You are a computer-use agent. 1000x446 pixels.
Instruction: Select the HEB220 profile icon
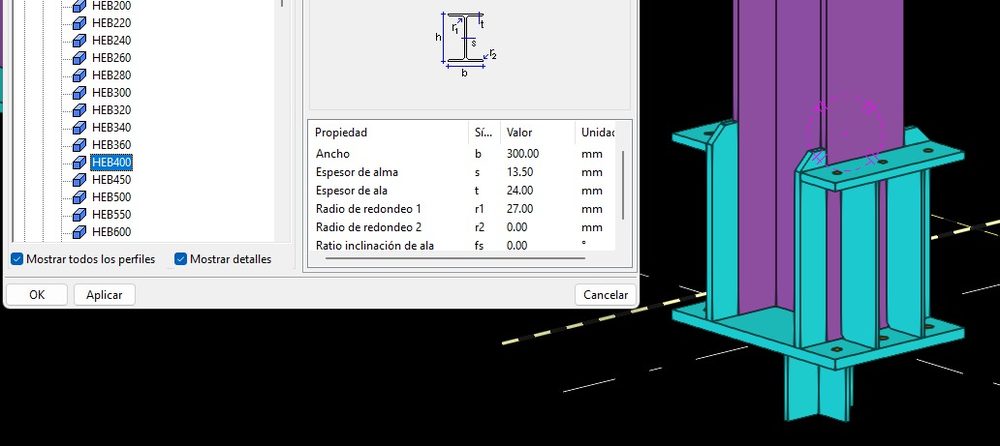click(x=79, y=23)
